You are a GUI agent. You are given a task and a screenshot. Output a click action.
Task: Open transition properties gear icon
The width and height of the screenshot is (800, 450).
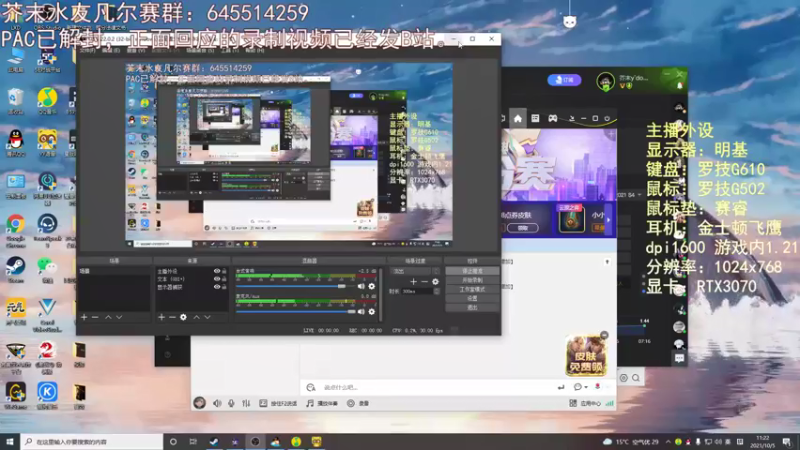pos(435,281)
